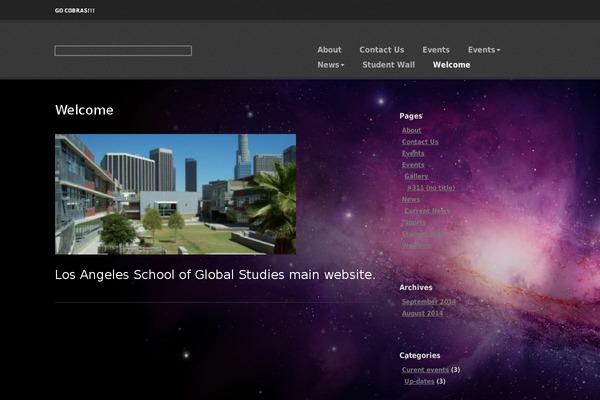Expand the Events dropdown with arrow in navigation

[484, 50]
